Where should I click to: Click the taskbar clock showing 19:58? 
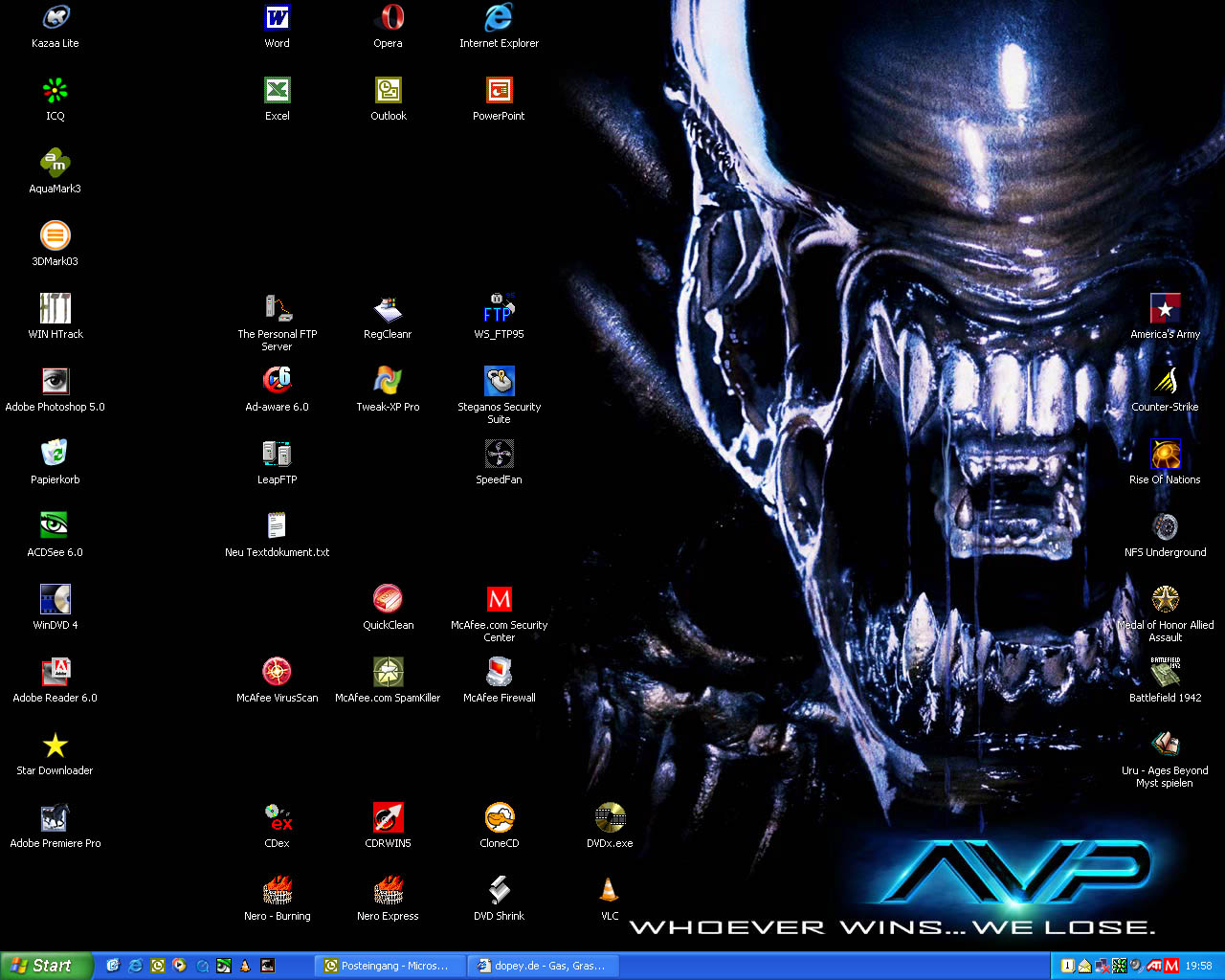(1199, 966)
